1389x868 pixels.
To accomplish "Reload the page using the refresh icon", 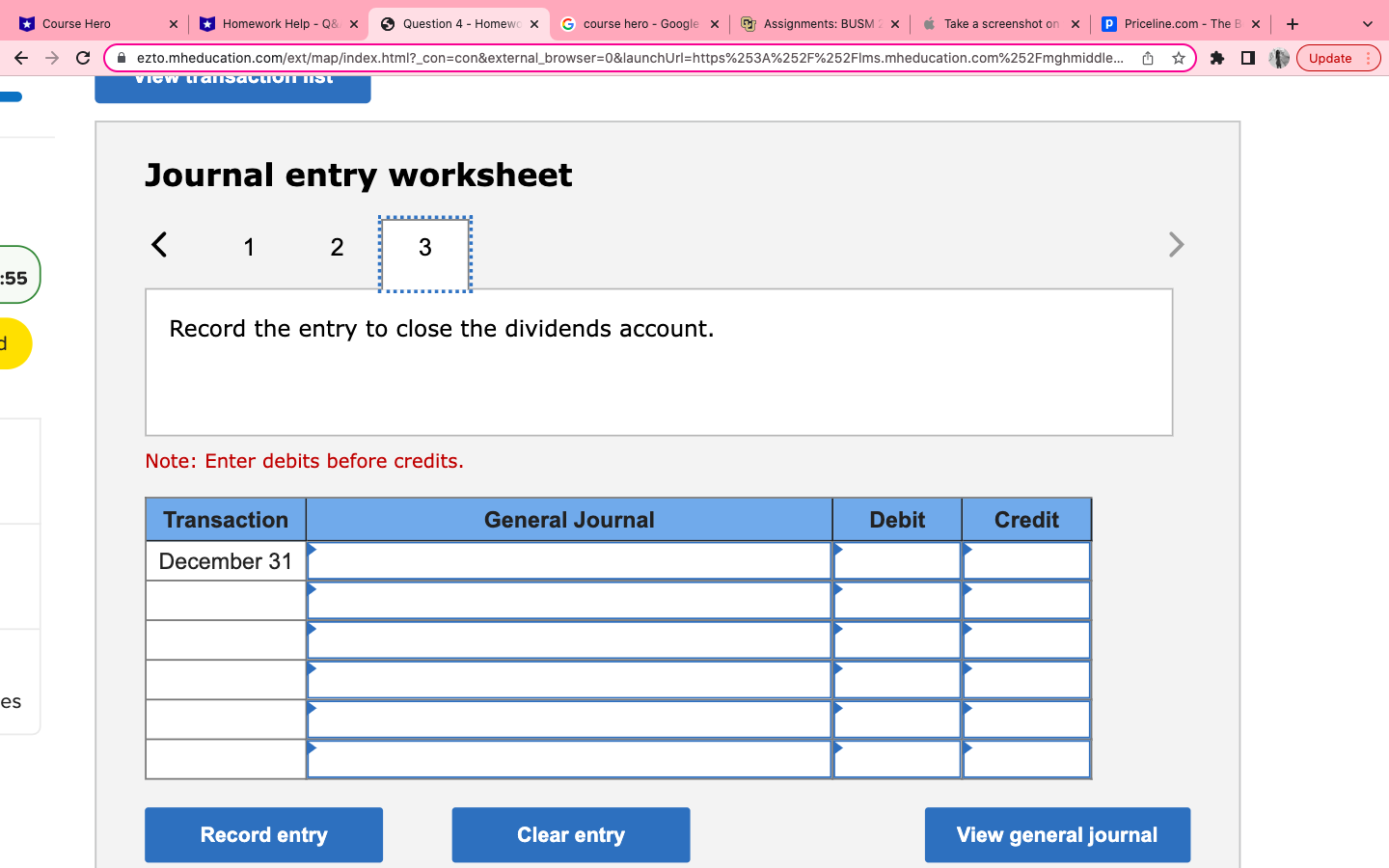I will tap(83, 58).
